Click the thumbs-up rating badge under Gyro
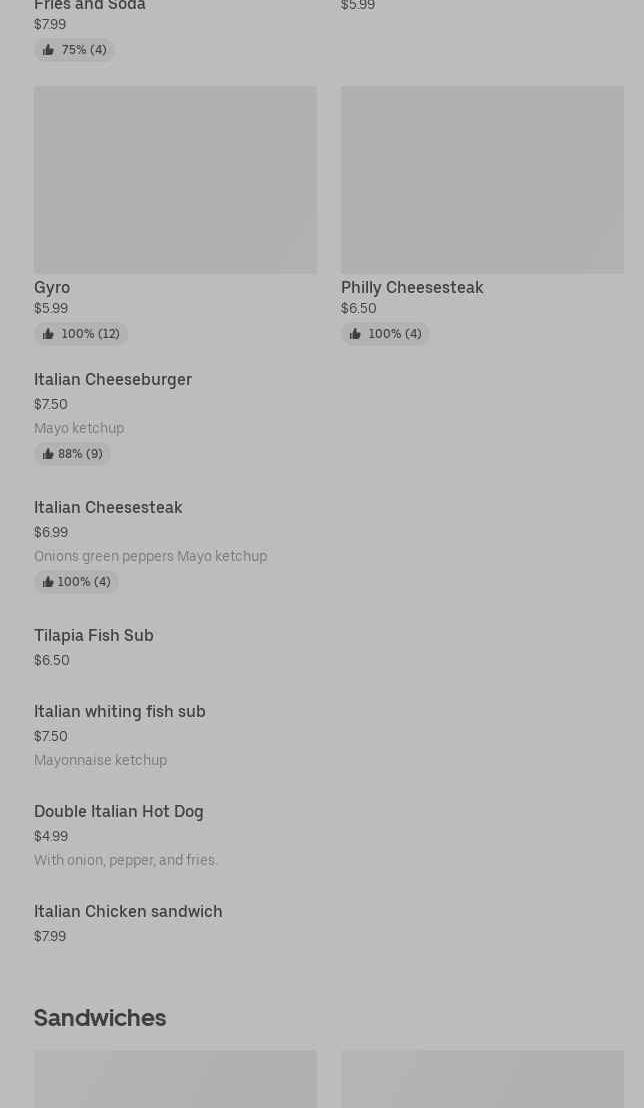Image resolution: width=644 pixels, height=1108 pixels. 81,334
